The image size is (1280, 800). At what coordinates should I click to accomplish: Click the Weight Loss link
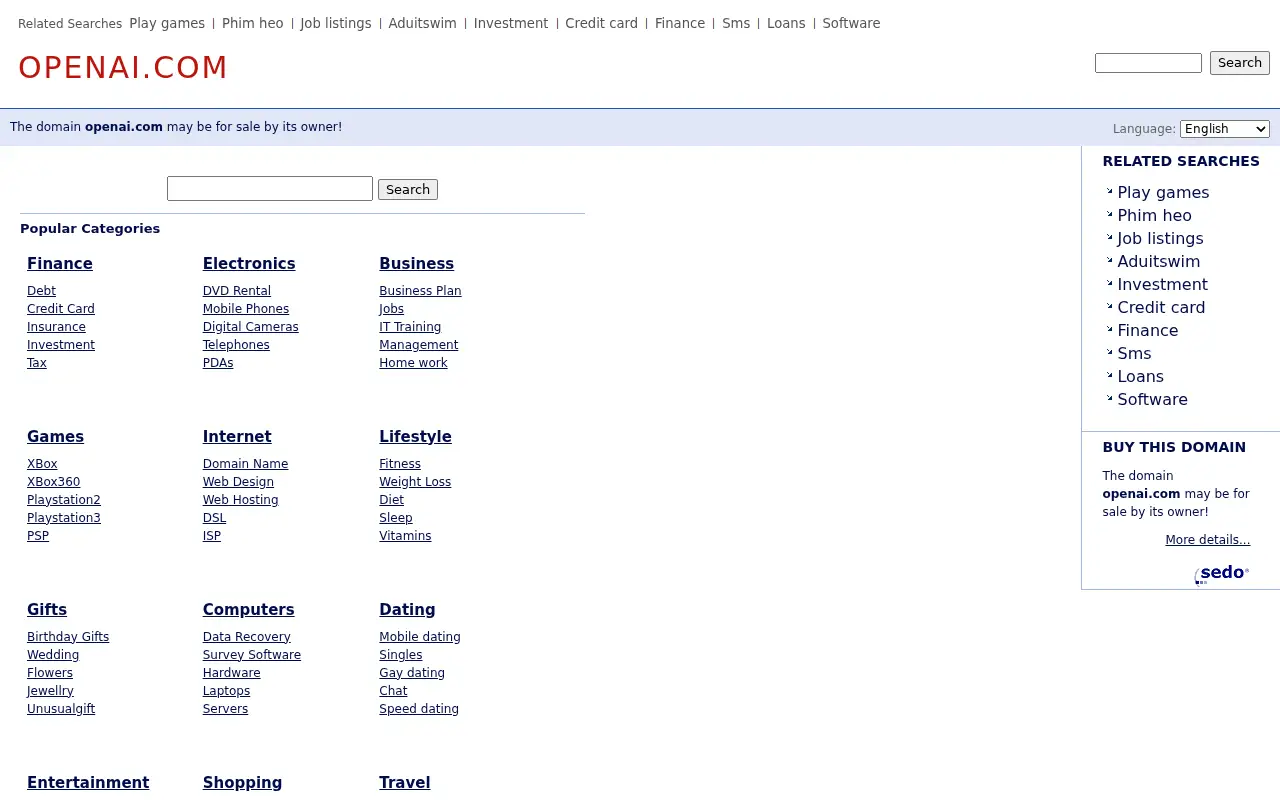pos(415,482)
